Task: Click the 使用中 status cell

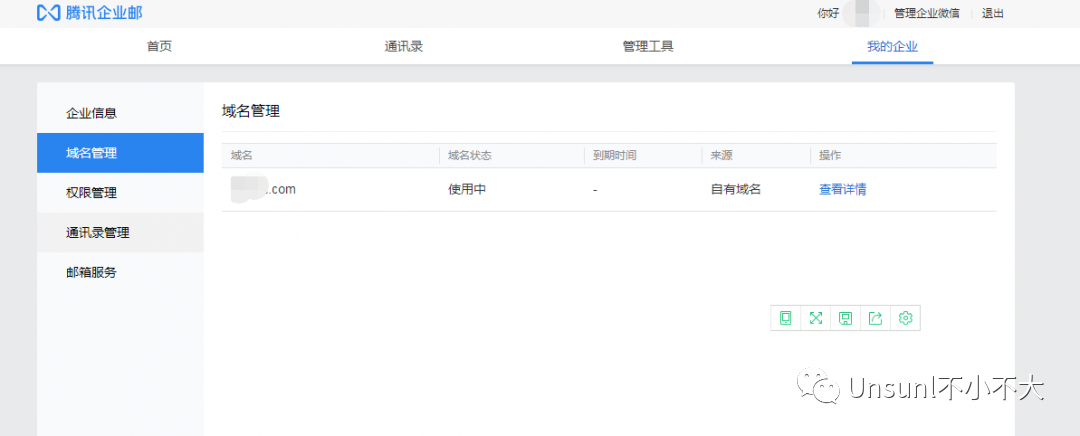Action: pos(467,189)
